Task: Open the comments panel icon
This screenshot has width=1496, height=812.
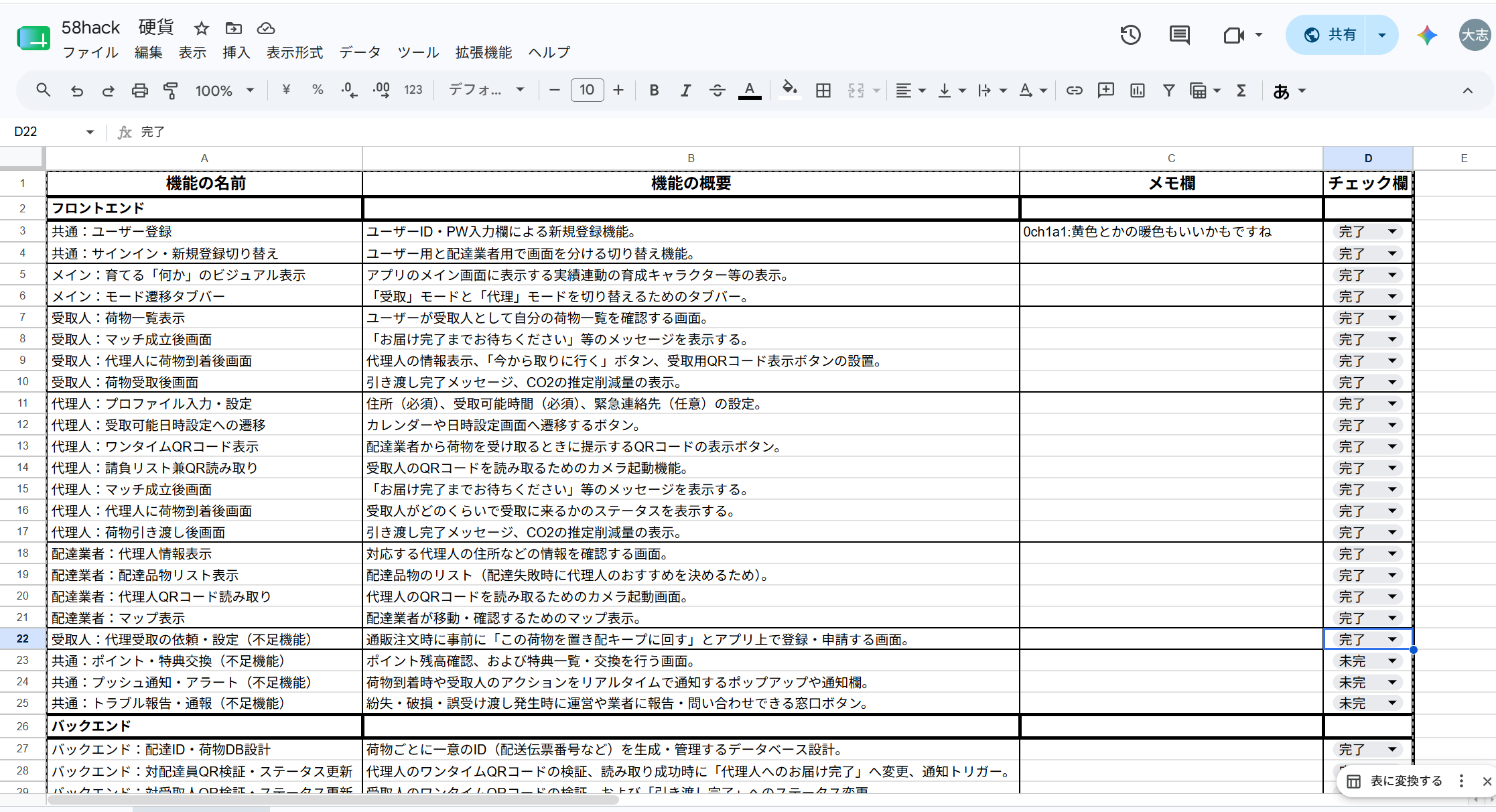Action: point(1179,35)
